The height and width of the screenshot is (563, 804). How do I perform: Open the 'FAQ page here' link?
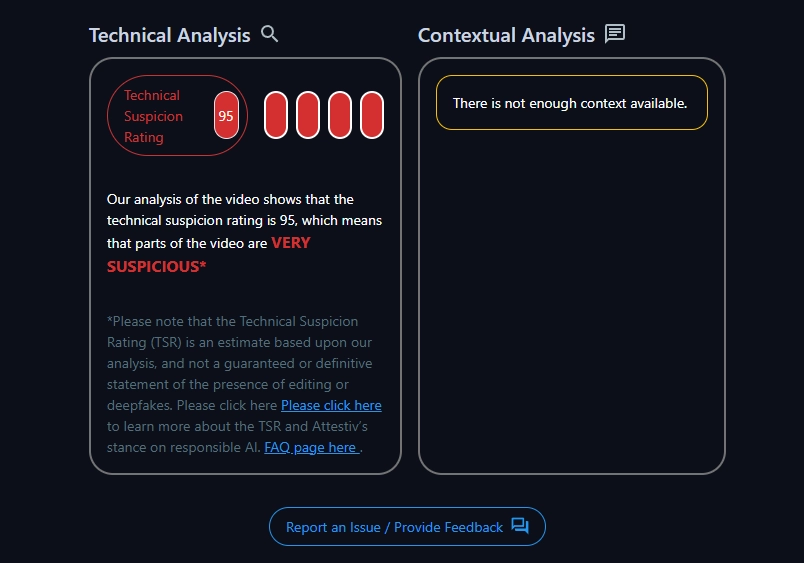pyautogui.click(x=311, y=447)
